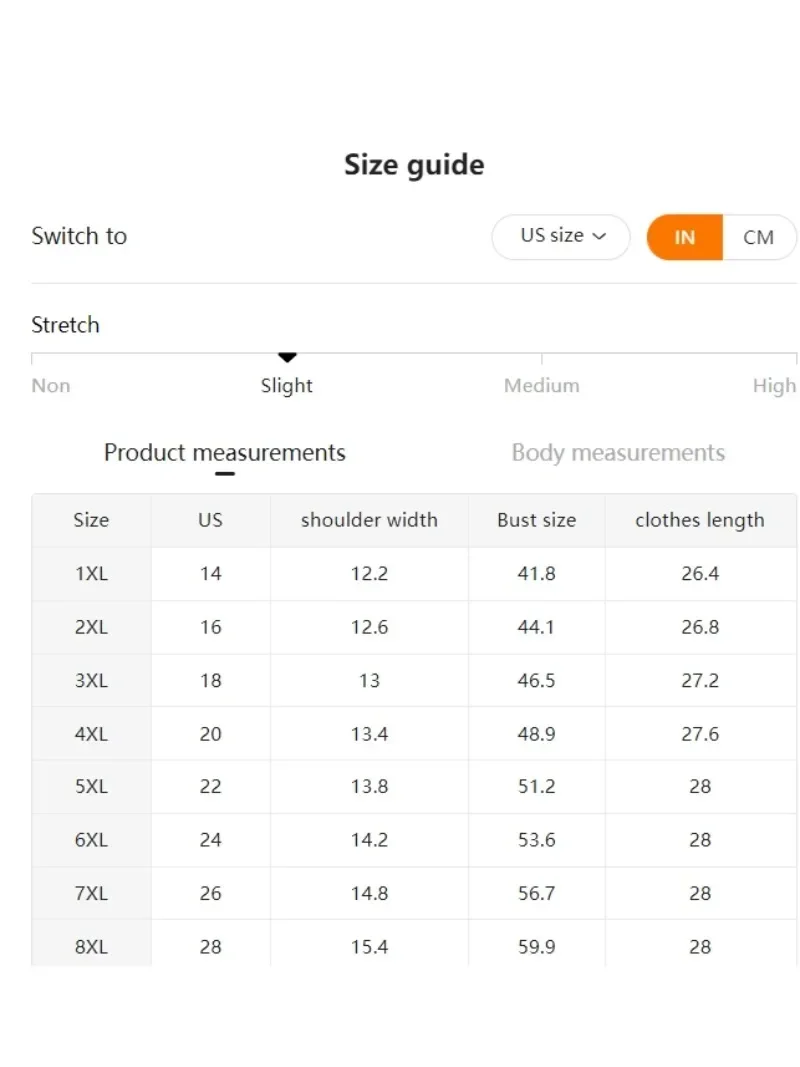Screen dimensions: 800x1067
Task: Click the Non stretch label
Action: pyautogui.click(x=51, y=386)
